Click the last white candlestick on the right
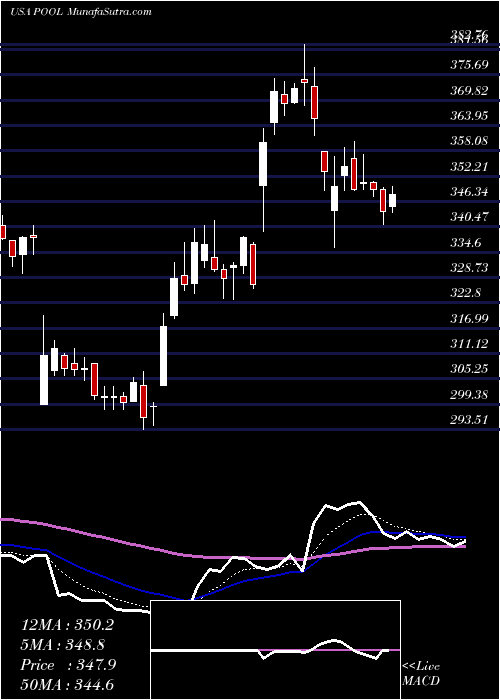The width and height of the screenshot is (500, 700). (x=392, y=200)
